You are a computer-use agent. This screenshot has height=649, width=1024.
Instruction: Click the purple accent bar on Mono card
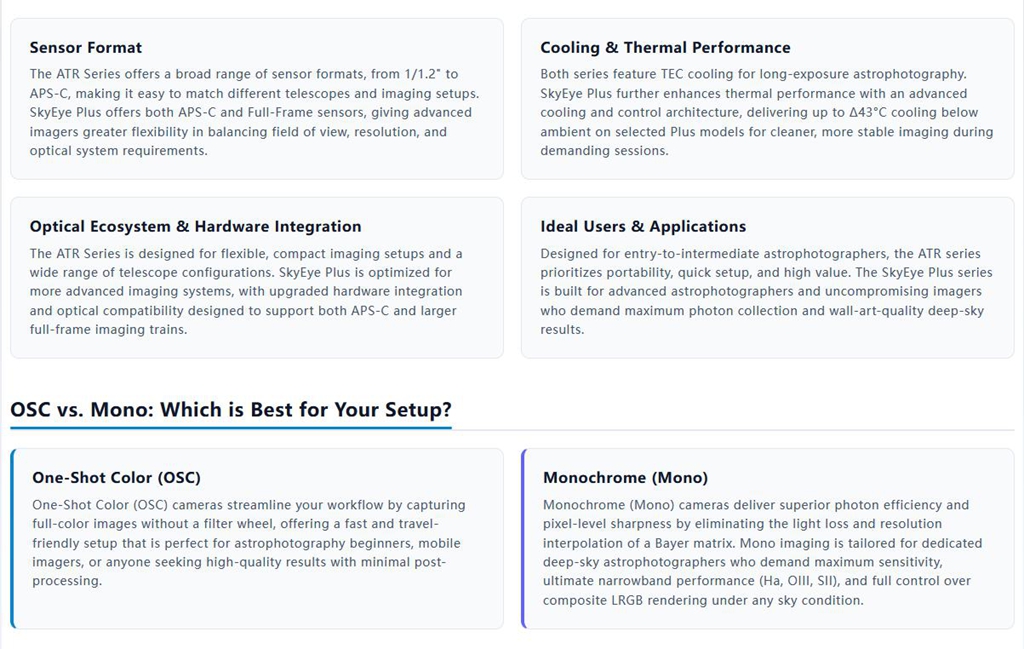tap(523, 539)
